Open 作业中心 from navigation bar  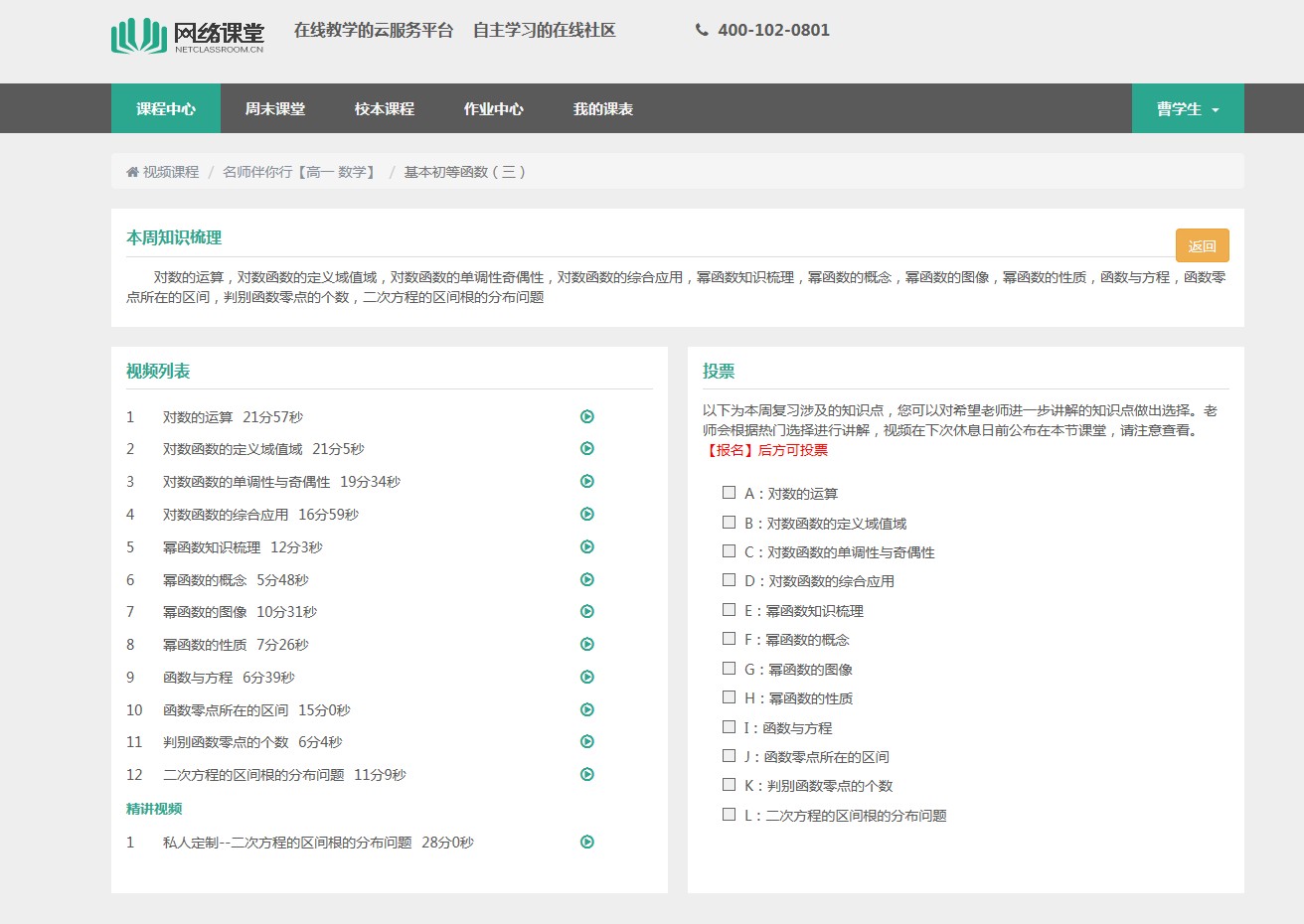pyautogui.click(x=493, y=109)
